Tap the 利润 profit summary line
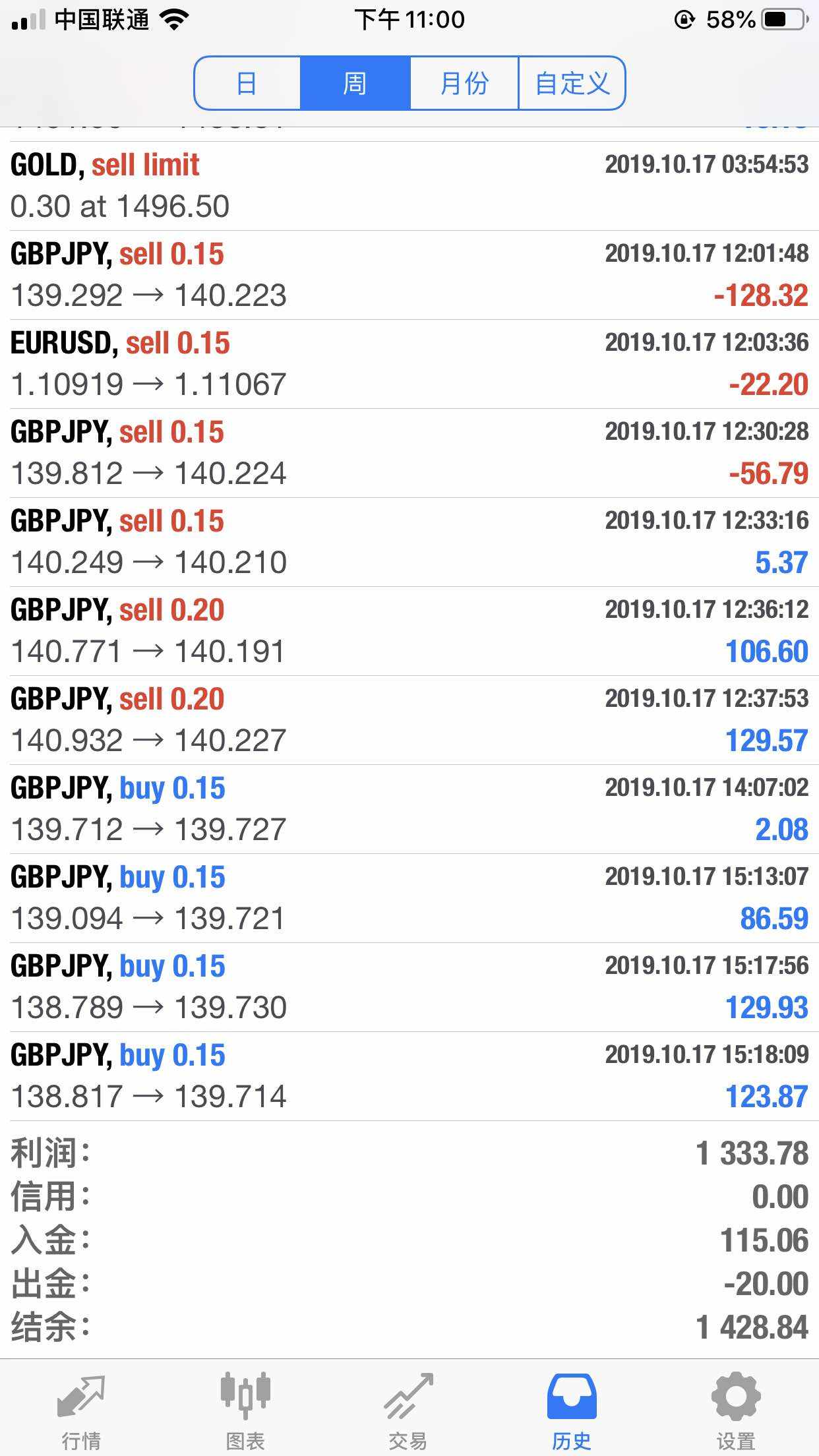This screenshot has width=819, height=1456. click(x=409, y=1153)
